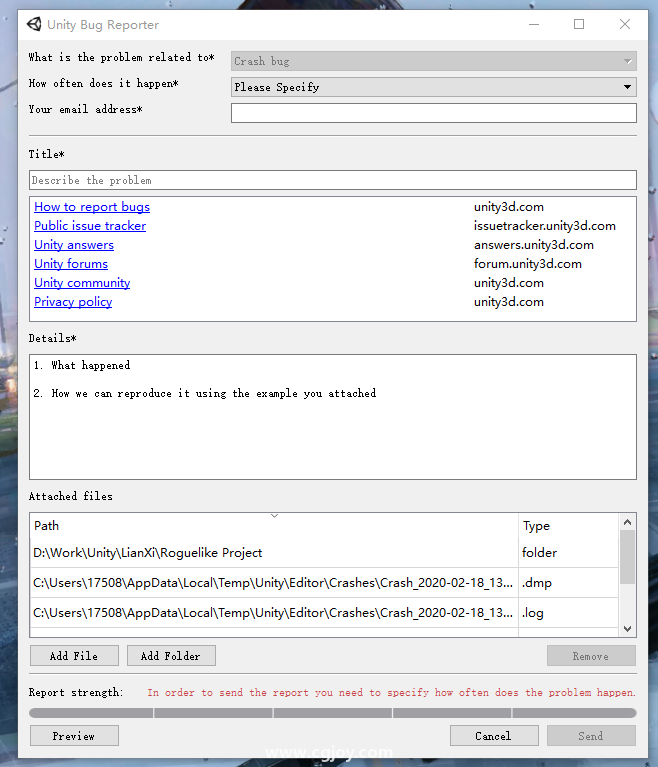This screenshot has width=658, height=767.
Task: Click the '.dmp' type cell
Action: coord(569,583)
